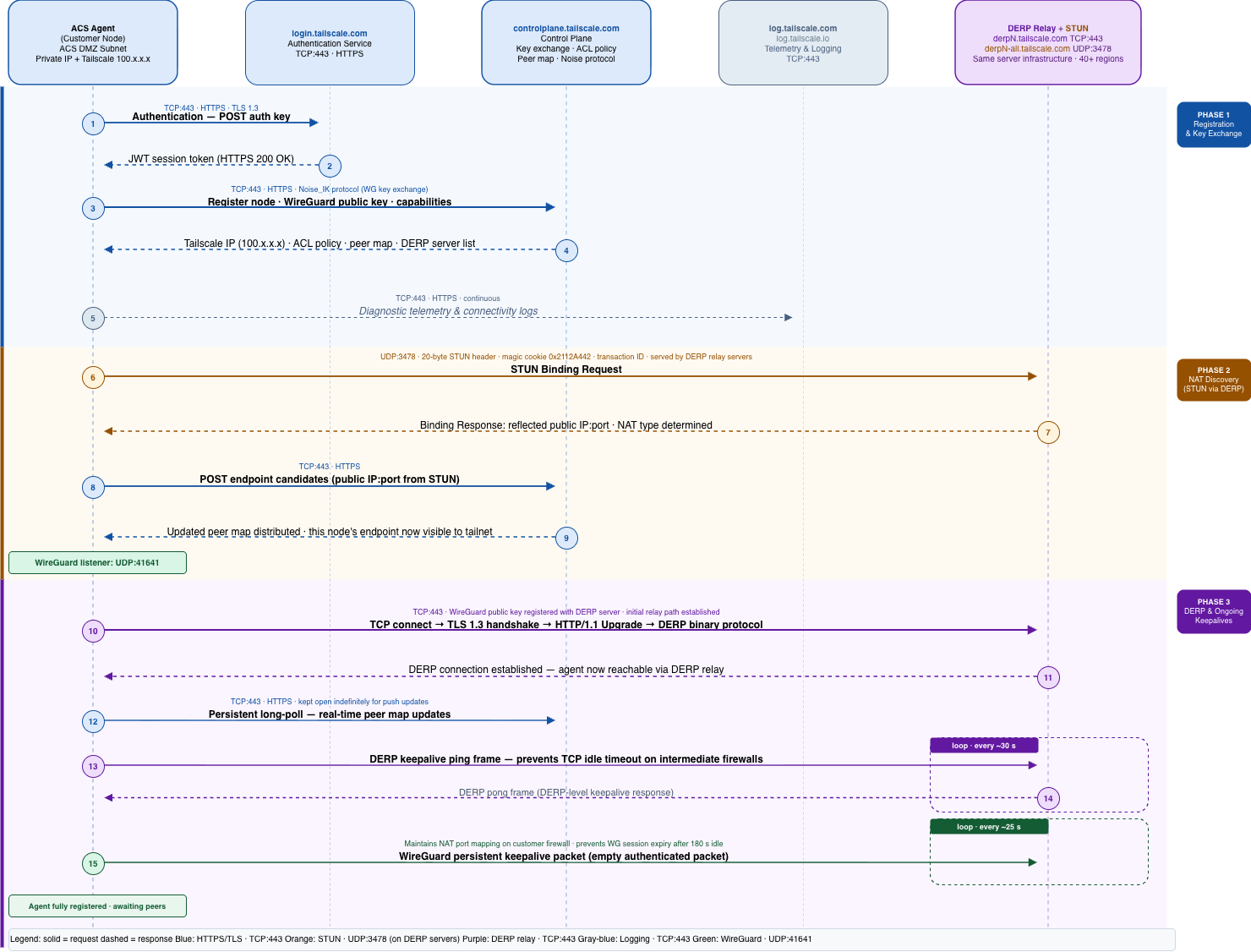1251x952 pixels.
Task: Select the 'Maintains NAT port mapping' annotation
Action: point(564,844)
